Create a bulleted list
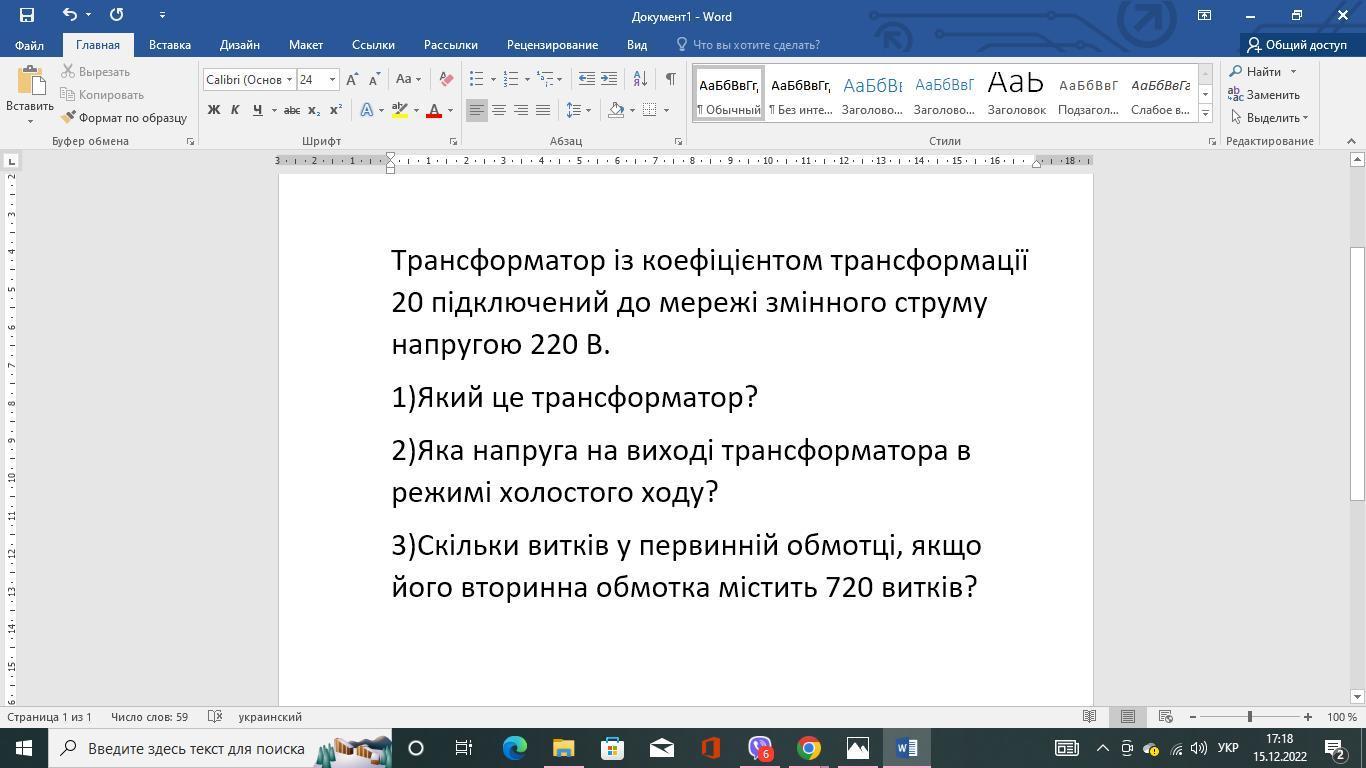The width and height of the screenshot is (1366, 768). click(477, 79)
